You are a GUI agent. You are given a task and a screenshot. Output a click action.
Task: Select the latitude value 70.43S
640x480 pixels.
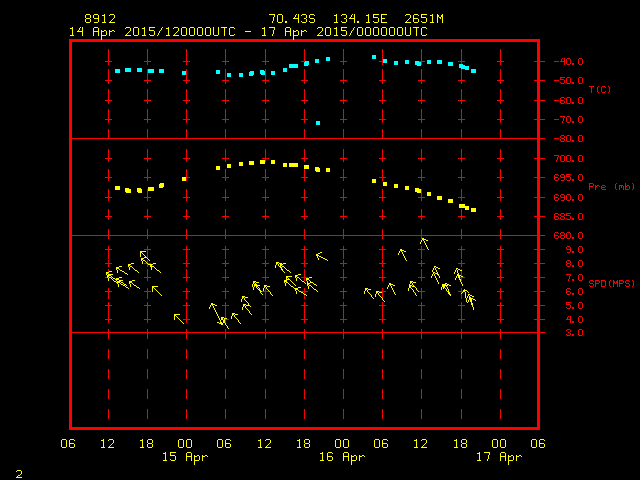pyautogui.click(x=292, y=19)
